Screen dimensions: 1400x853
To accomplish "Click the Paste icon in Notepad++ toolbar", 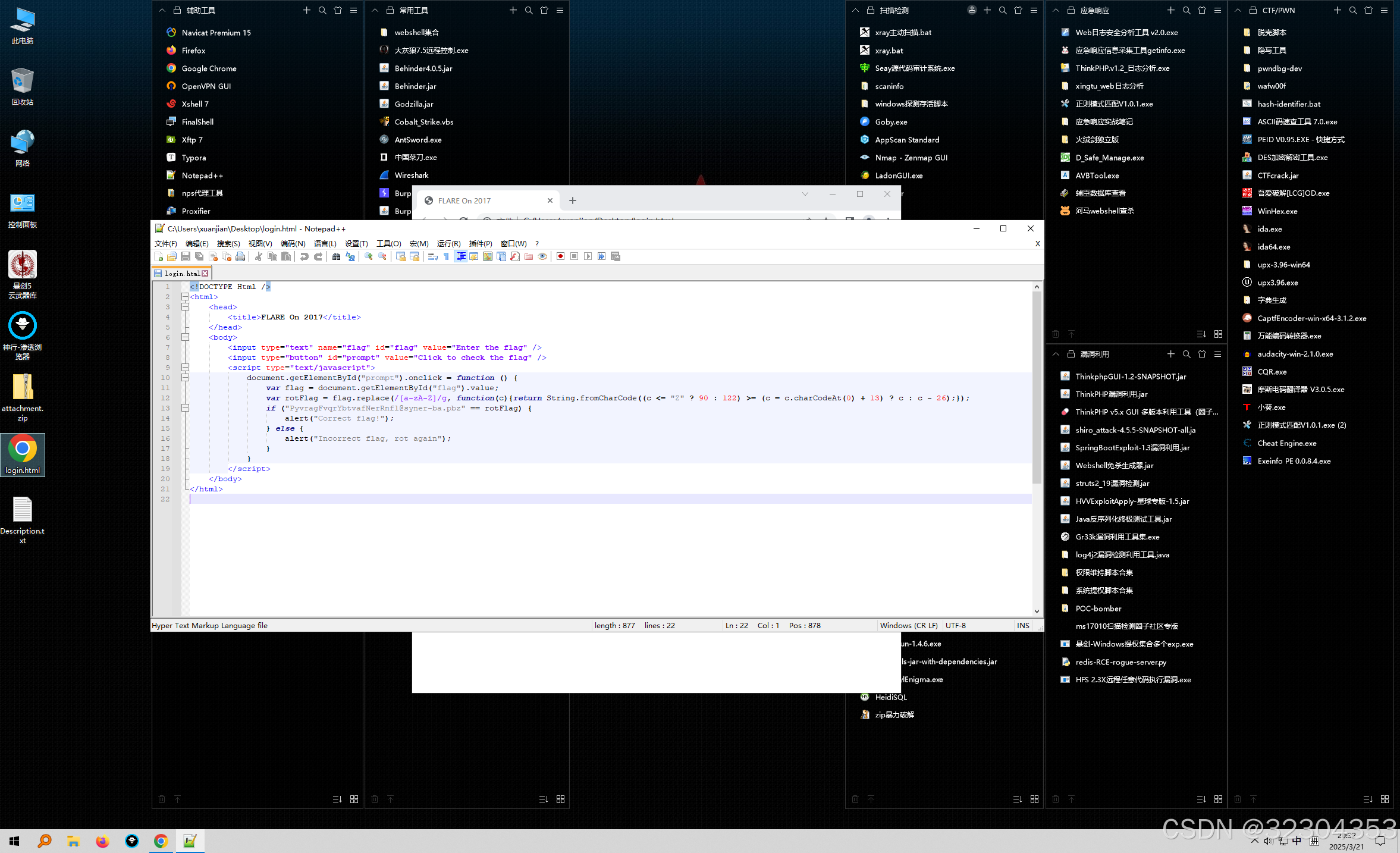I will coord(286,256).
